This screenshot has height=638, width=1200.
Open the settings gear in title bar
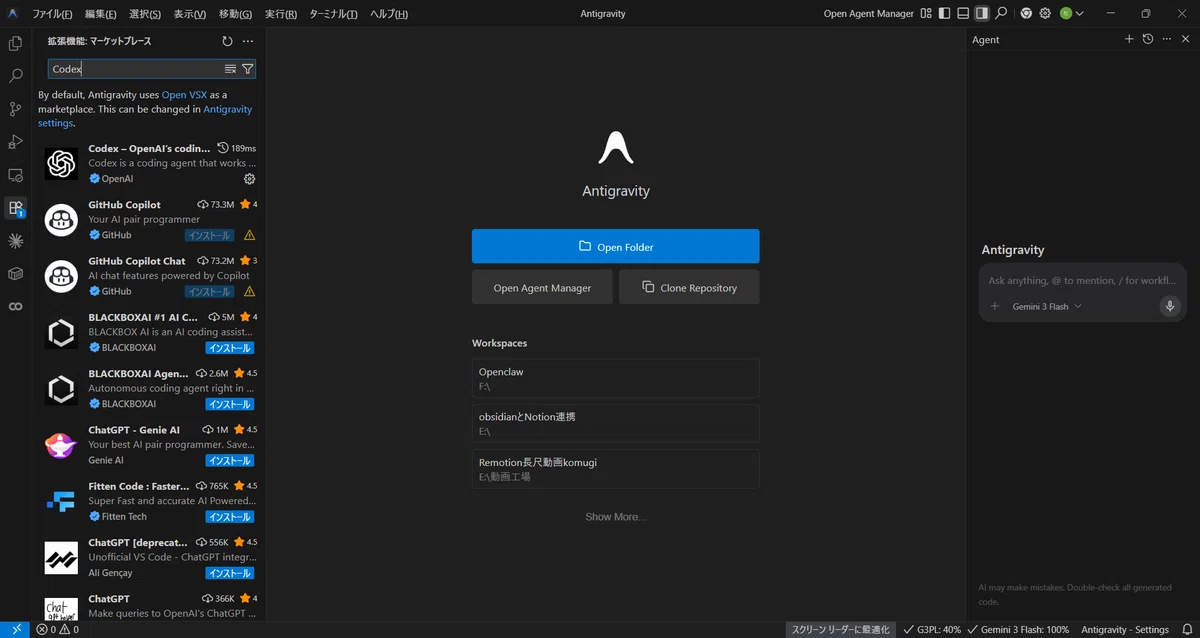1045,13
